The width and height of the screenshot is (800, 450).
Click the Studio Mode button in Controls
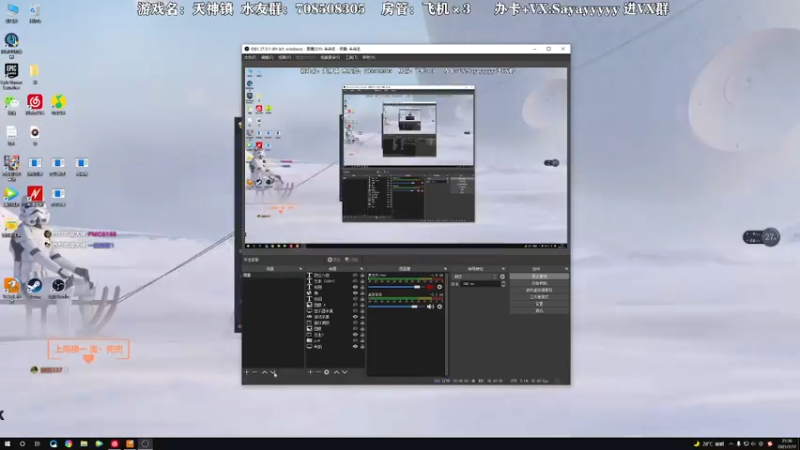tap(539, 297)
